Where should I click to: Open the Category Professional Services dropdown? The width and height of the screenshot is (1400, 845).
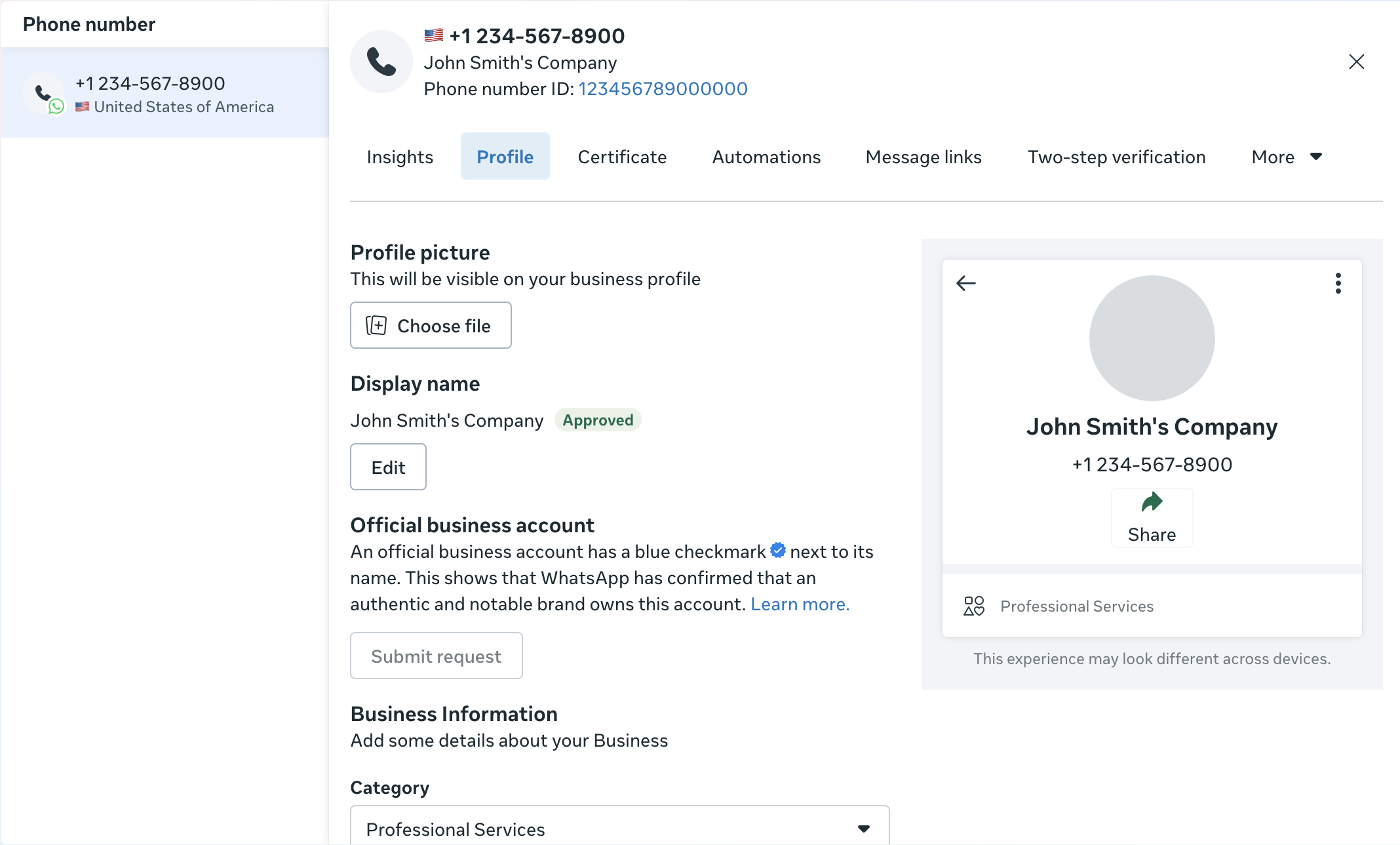click(x=619, y=829)
